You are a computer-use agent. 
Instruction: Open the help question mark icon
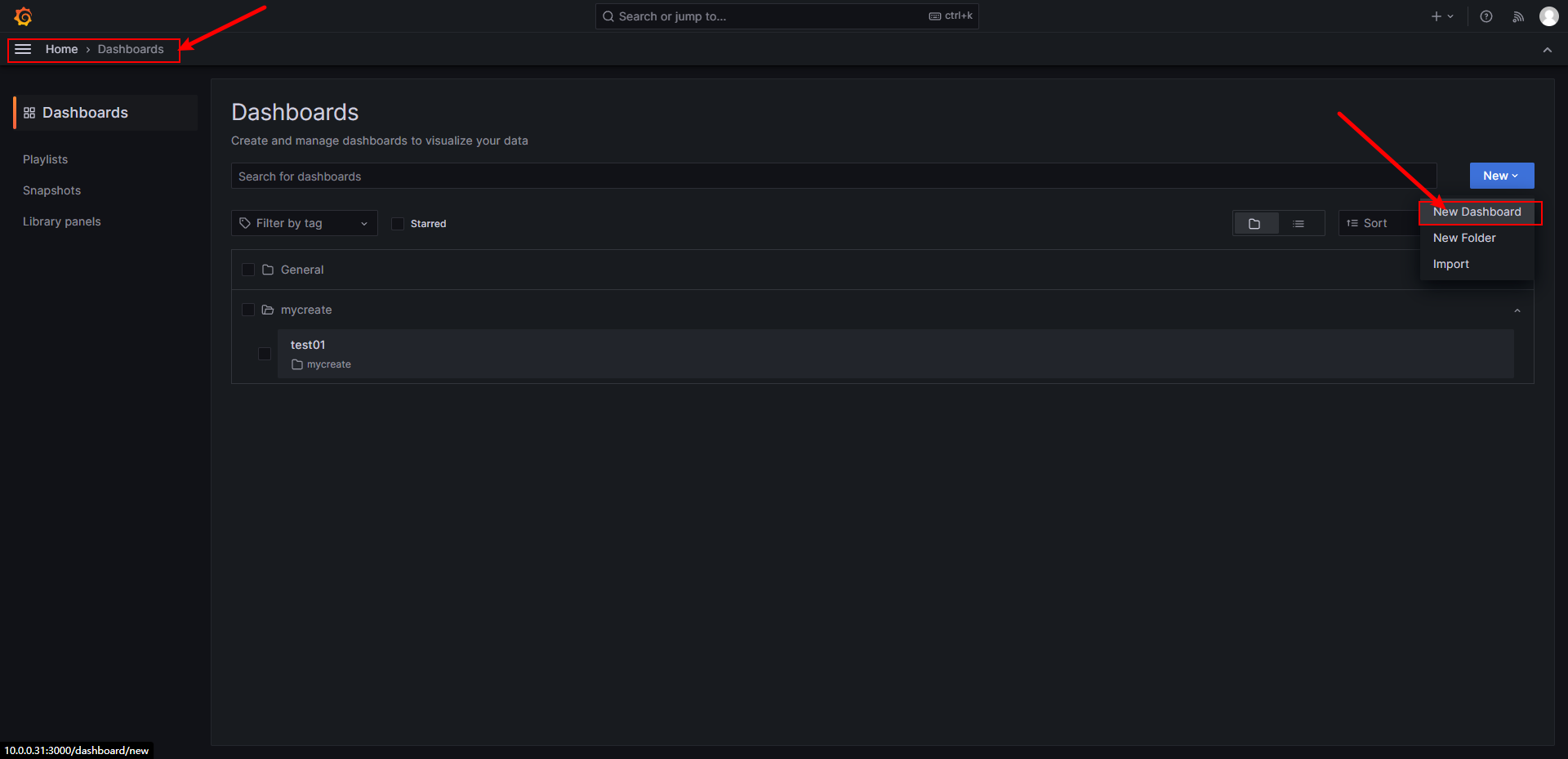pyautogui.click(x=1486, y=16)
